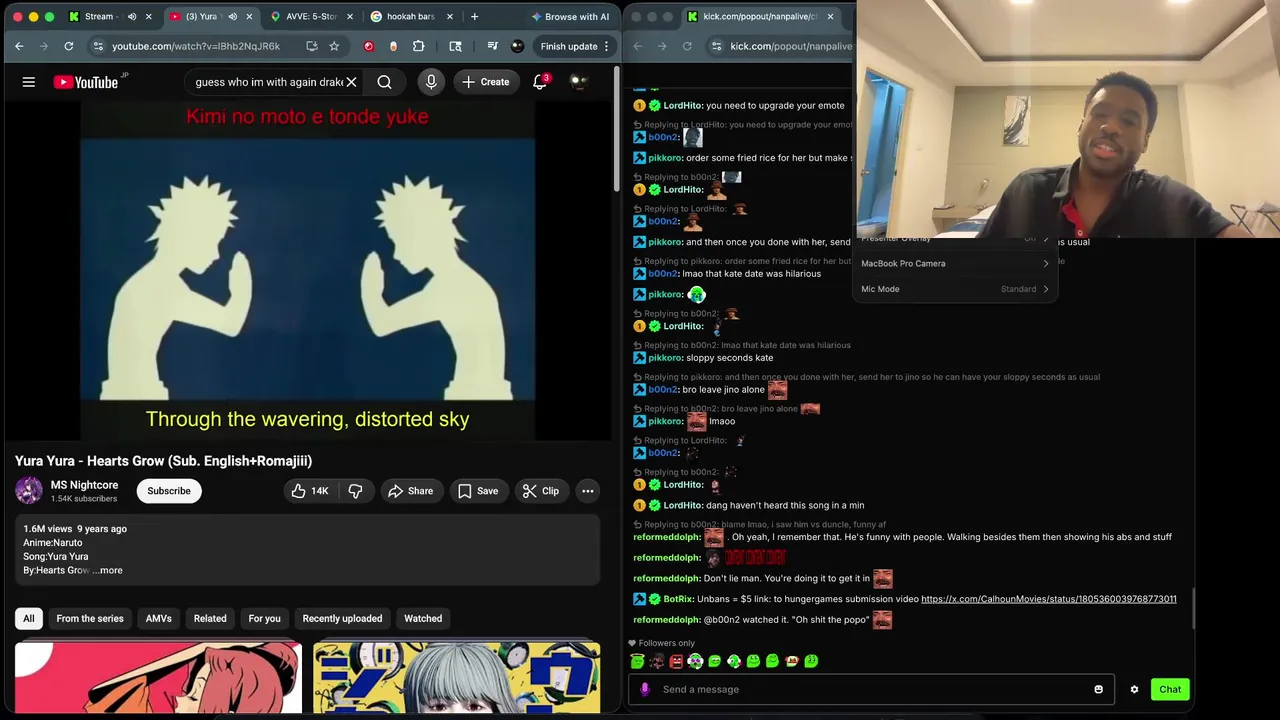
Task: Select the From the series chip
Action: 90,618
